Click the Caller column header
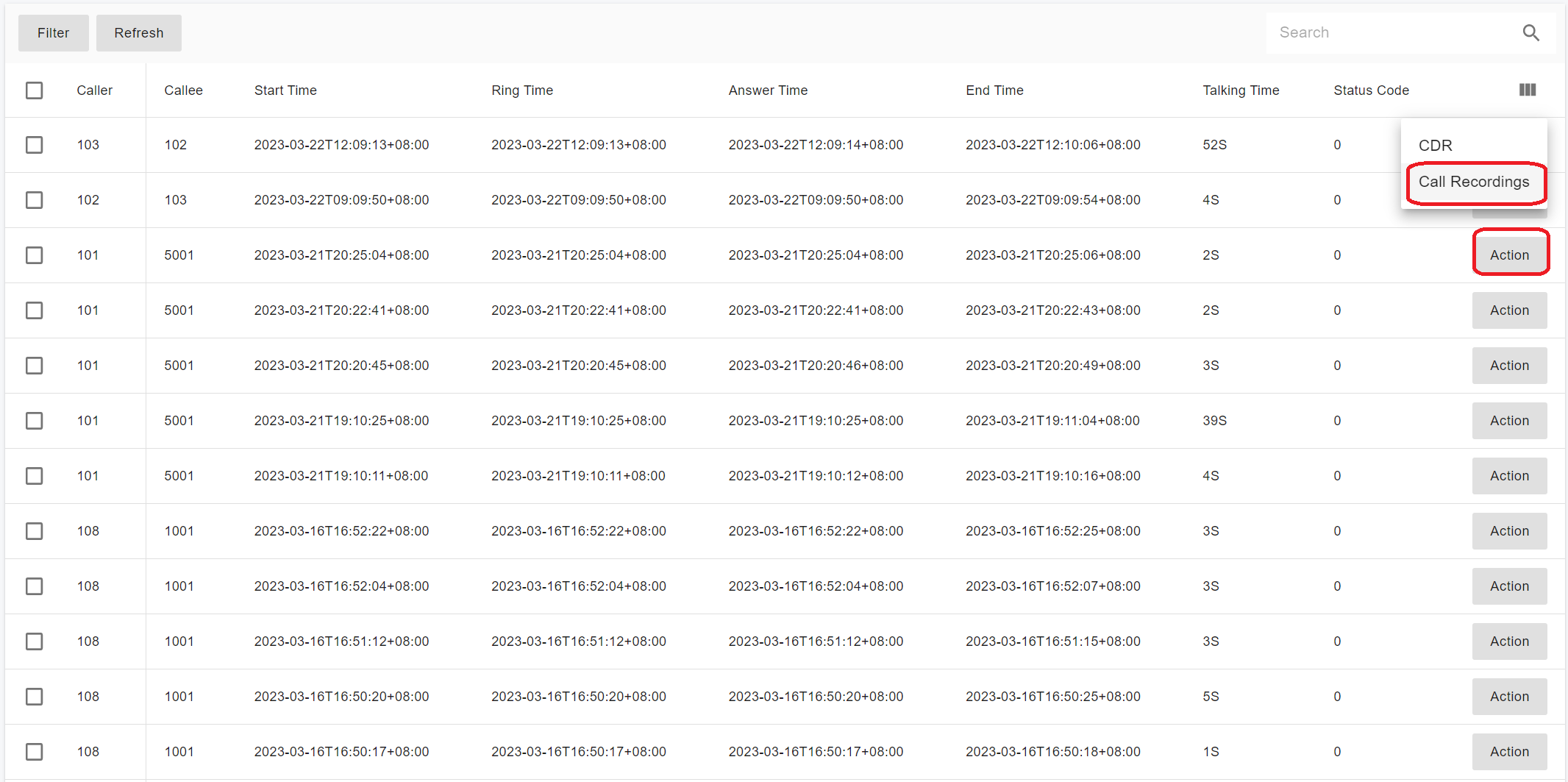This screenshot has width=1568, height=782. (x=94, y=90)
